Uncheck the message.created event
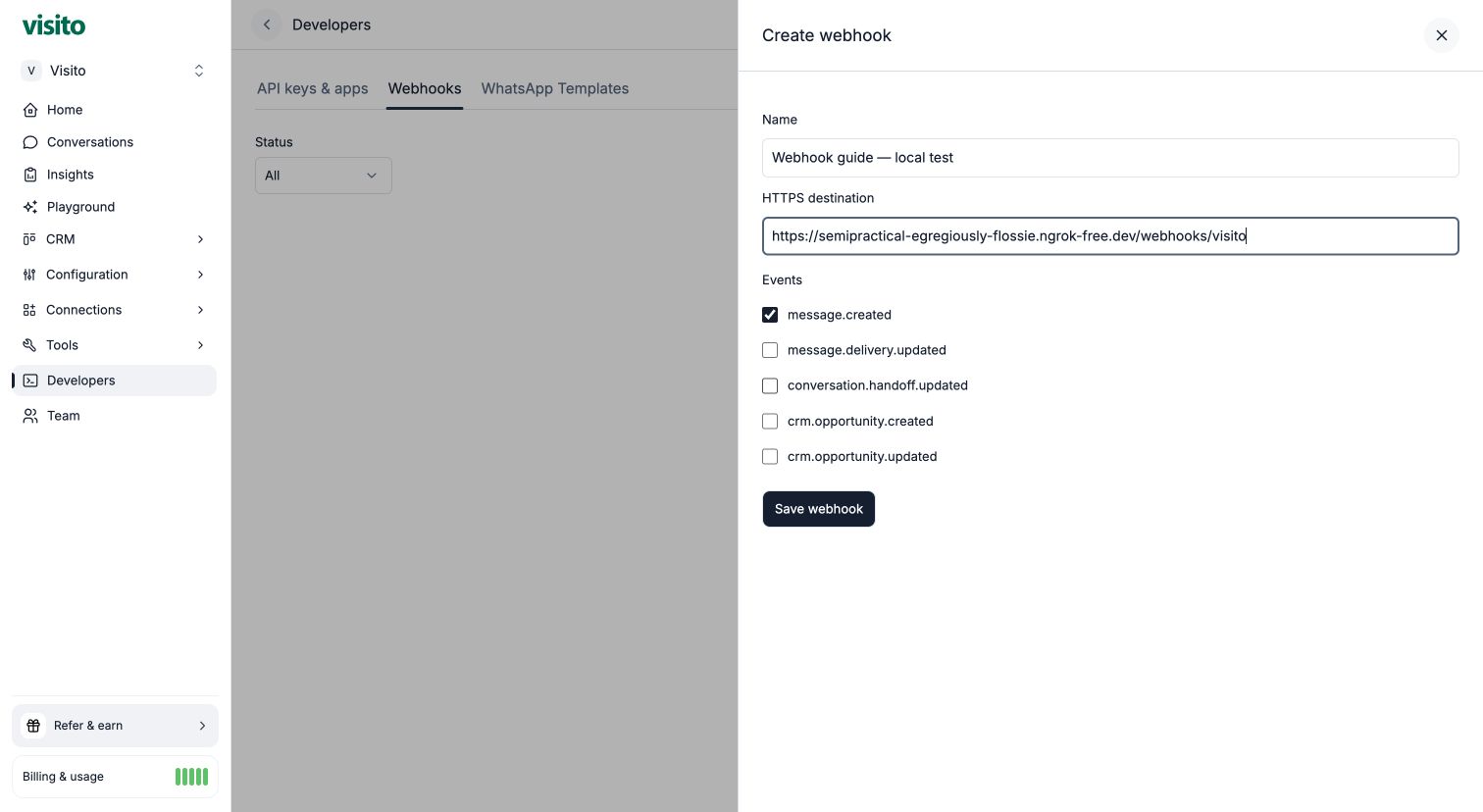The image size is (1483, 812). point(770,315)
